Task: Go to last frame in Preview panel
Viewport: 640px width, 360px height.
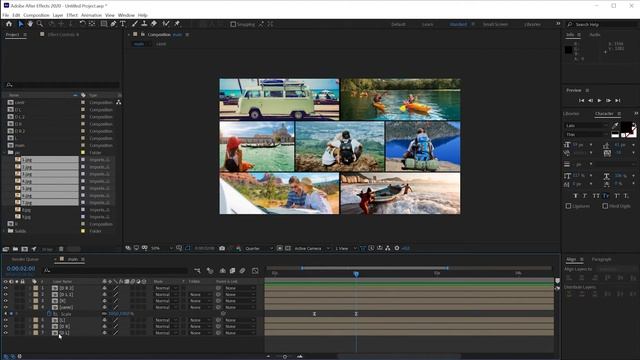Action: tap(618, 100)
